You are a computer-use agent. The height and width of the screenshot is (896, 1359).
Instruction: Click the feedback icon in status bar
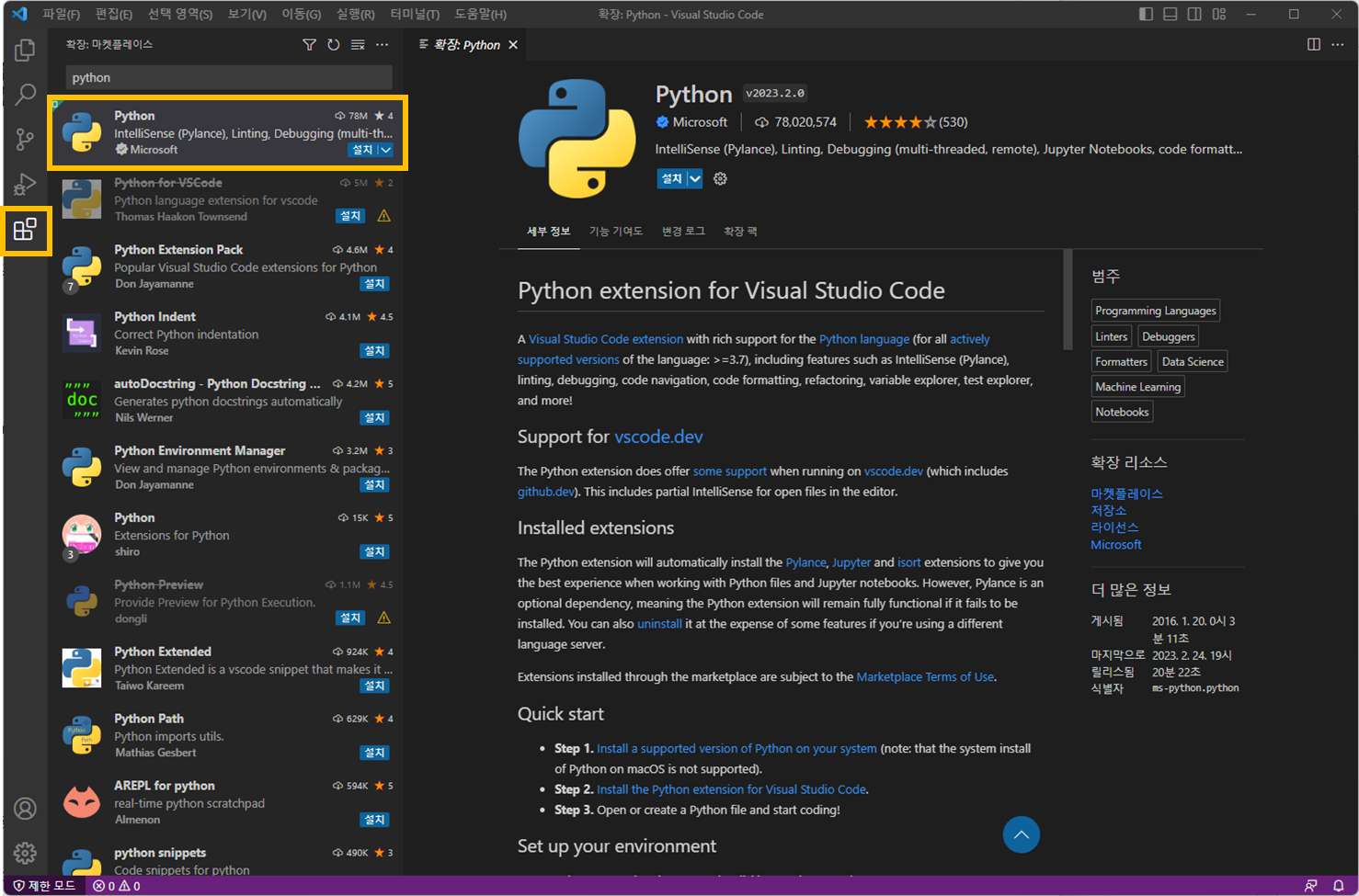1310,886
